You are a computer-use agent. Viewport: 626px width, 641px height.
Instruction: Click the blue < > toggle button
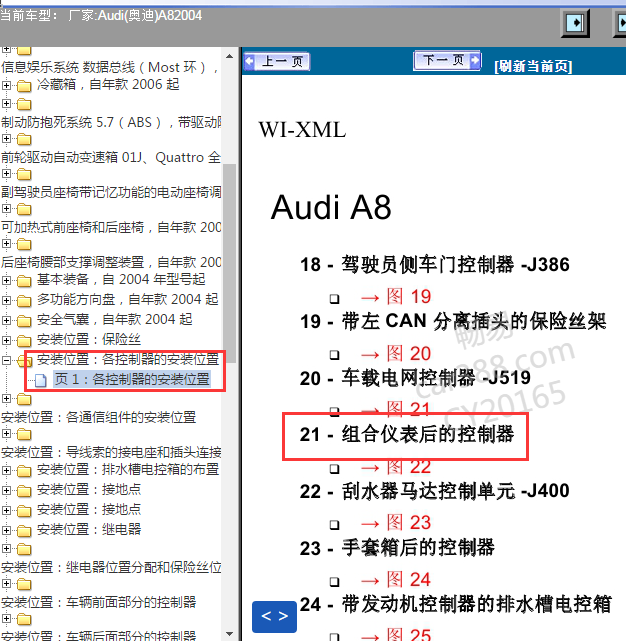274,616
